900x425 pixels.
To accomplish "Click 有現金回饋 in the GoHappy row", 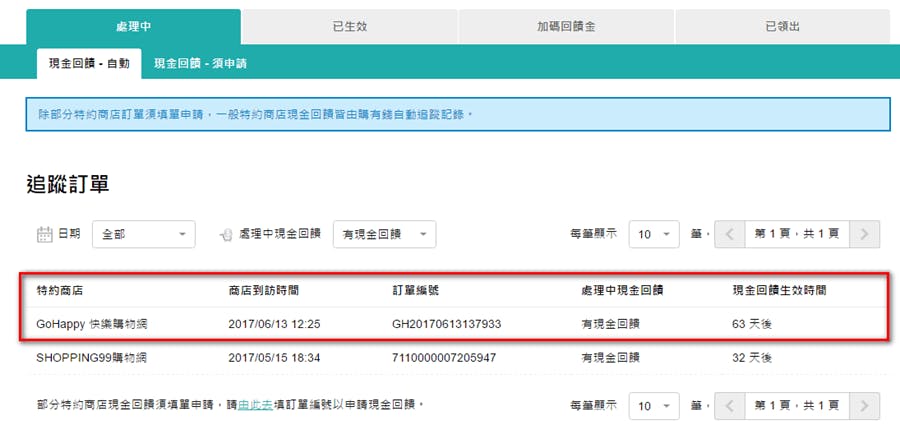I will (611, 324).
